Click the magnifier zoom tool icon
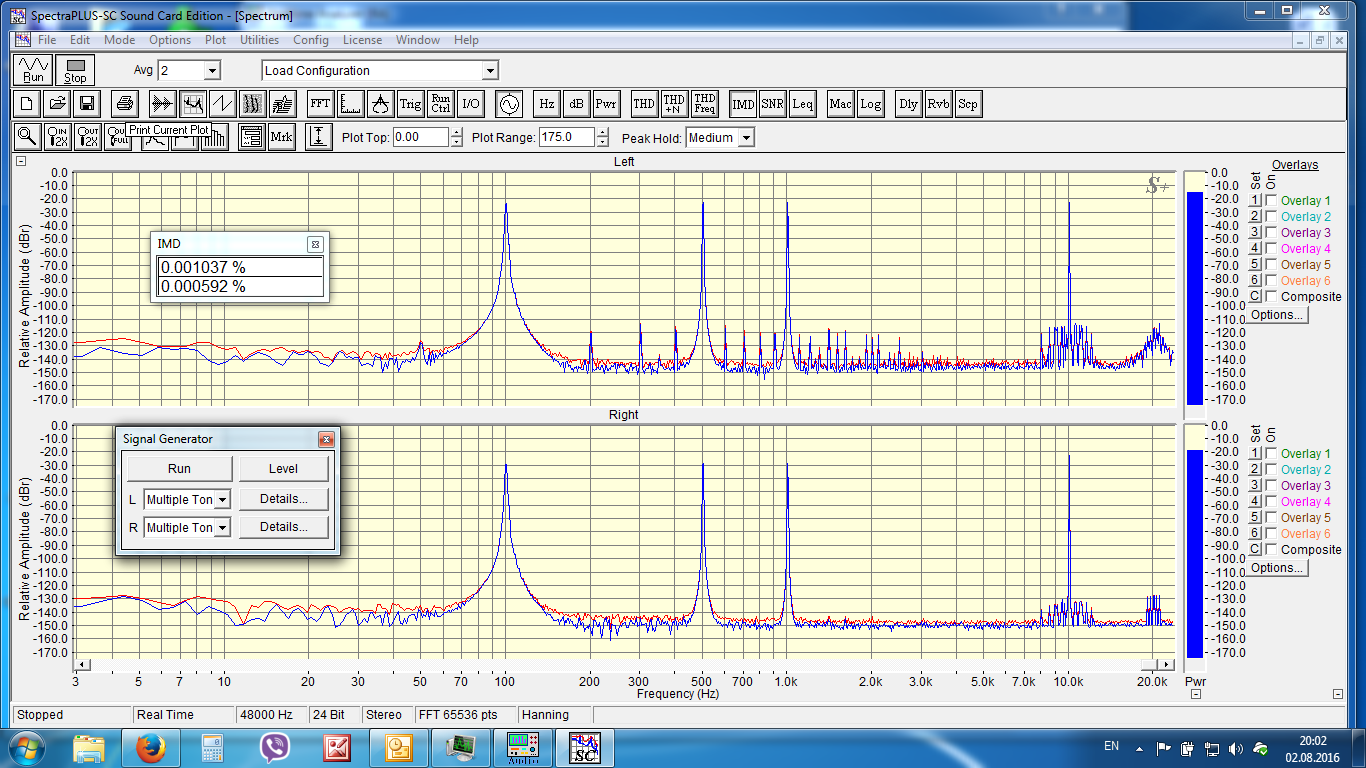This screenshot has height=768, width=1366. pyautogui.click(x=27, y=137)
